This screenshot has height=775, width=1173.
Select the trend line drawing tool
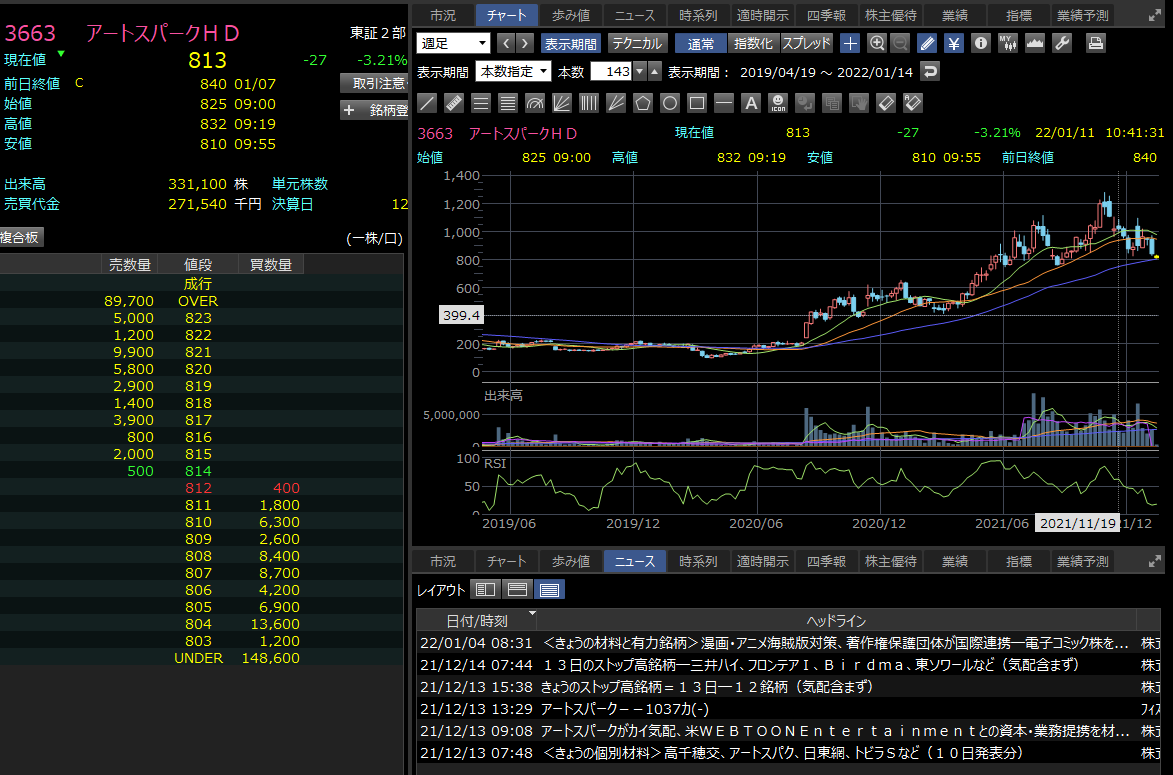point(427,103)
